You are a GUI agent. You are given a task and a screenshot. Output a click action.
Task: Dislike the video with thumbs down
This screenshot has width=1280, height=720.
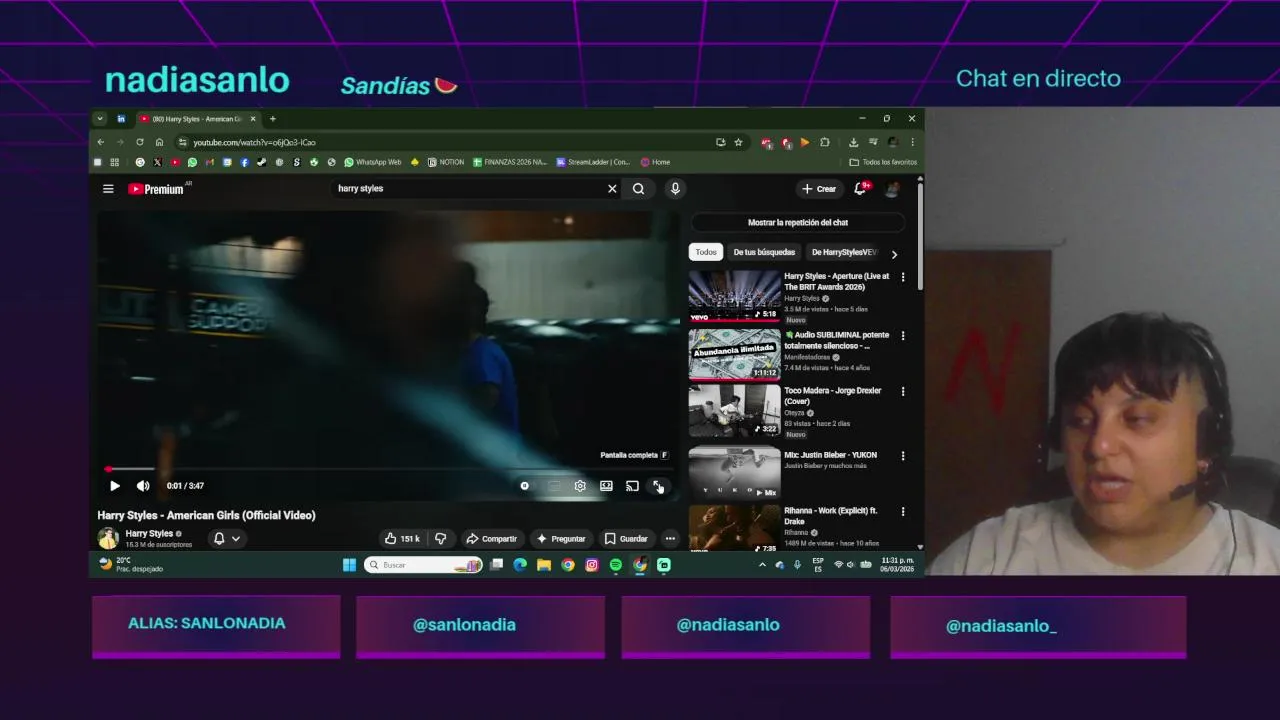(x=441, y=539)
